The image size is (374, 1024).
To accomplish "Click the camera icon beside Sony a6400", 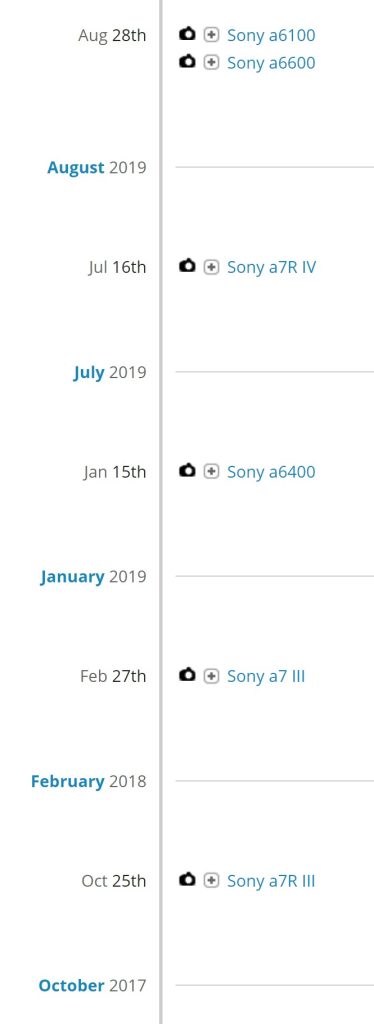I will pyautogui.click(x=187, y=471).
